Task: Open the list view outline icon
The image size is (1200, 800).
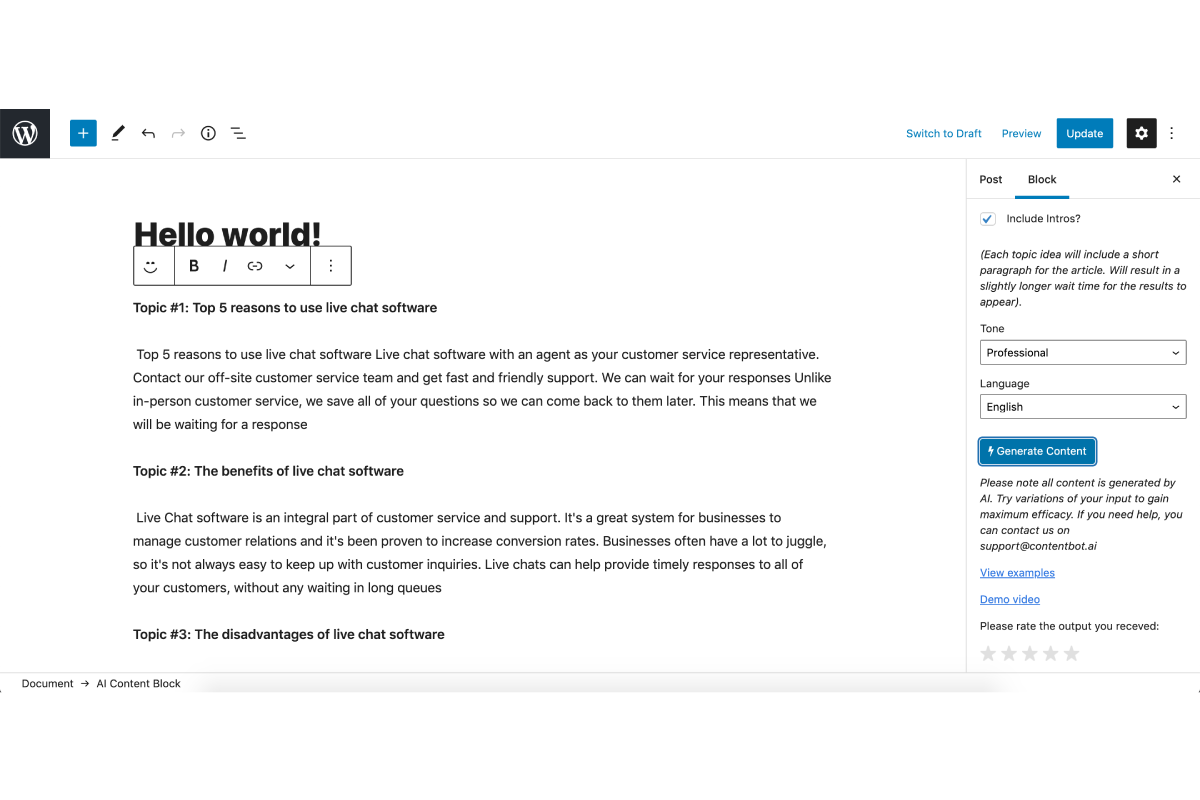Action: pyautogui.click(x=238, y=133)
